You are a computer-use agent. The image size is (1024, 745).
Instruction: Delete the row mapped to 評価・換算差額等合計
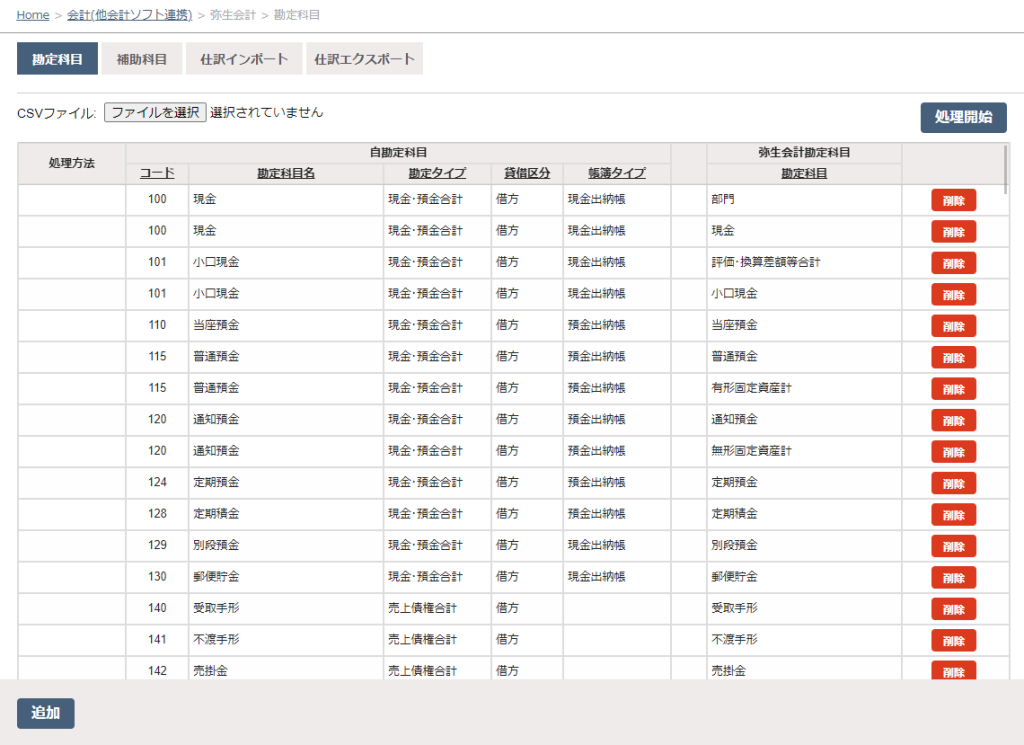click(953, 263)
